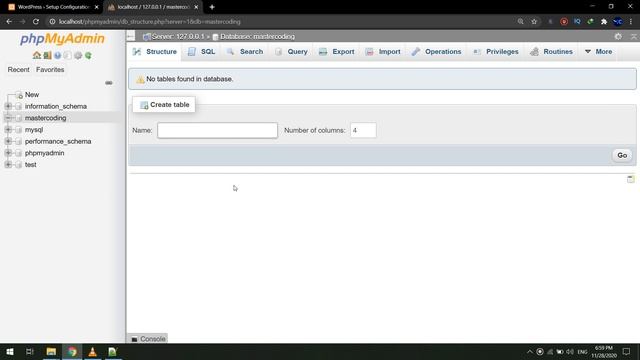Expand the phpmyadmin database node
The image size is (640, 360).
[8, 153]
